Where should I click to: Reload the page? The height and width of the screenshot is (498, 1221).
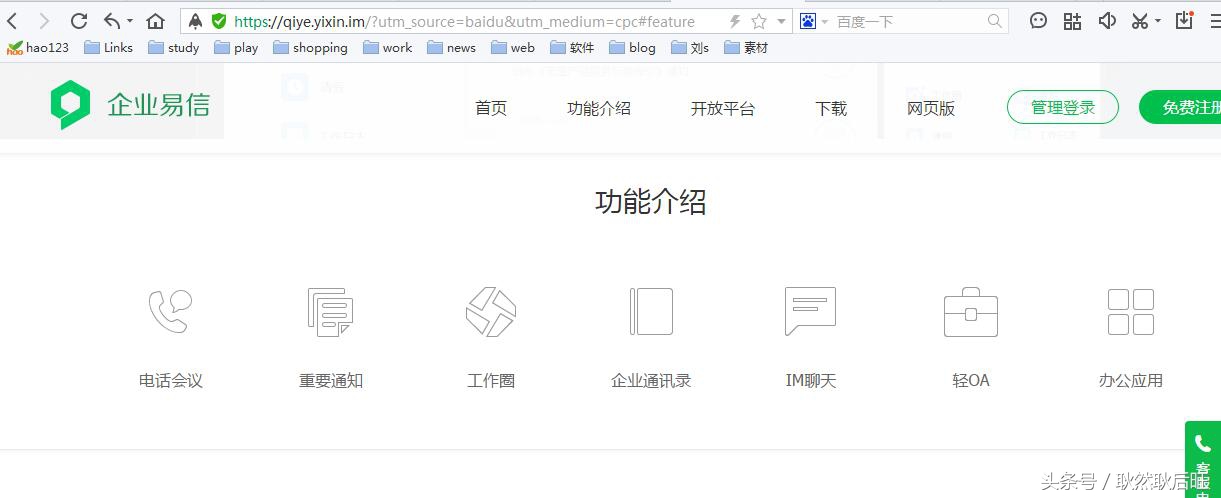click(x=79, y=21)
